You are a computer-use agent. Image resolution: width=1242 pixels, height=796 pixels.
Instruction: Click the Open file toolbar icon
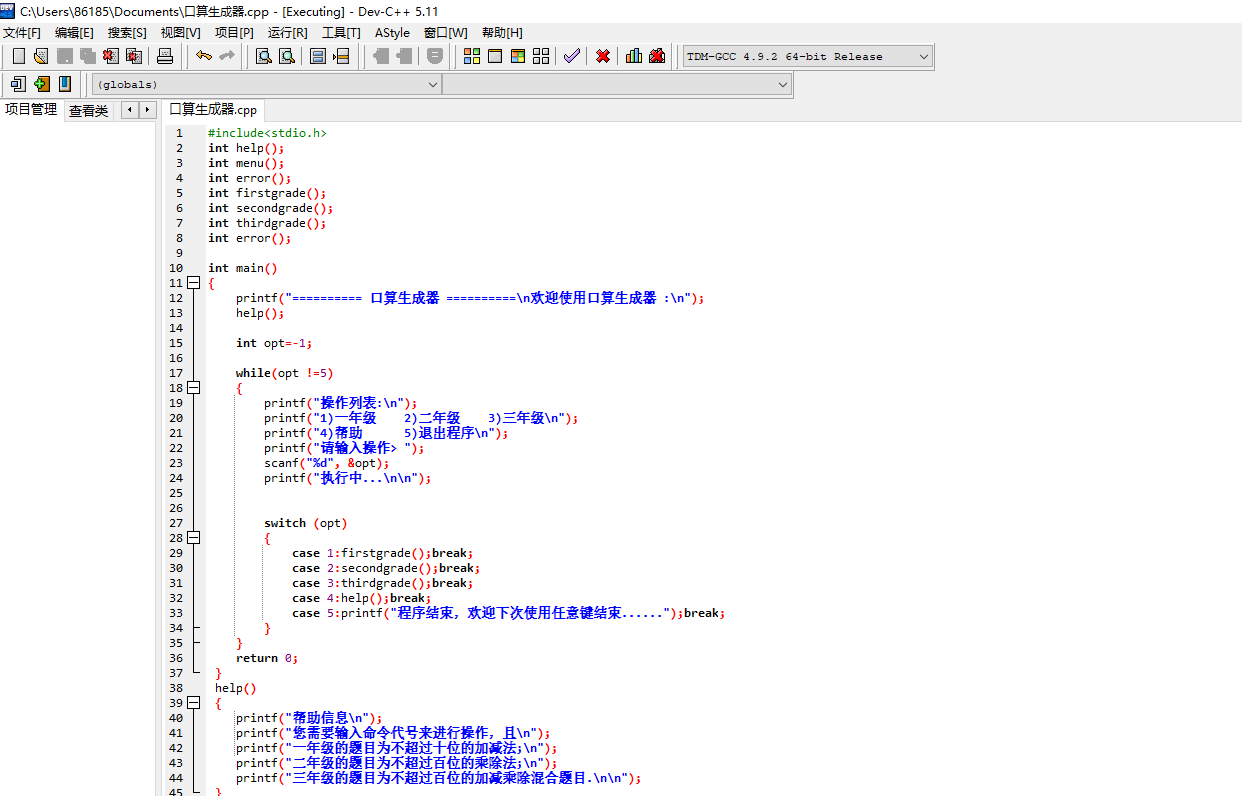click(x=41, y=56)
